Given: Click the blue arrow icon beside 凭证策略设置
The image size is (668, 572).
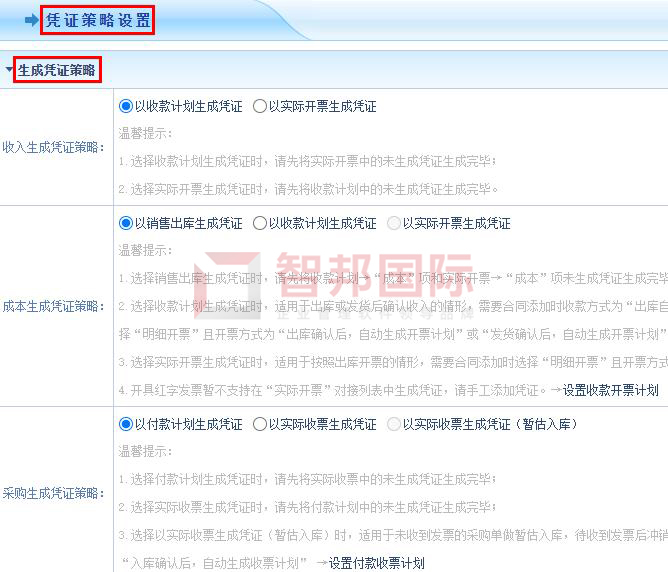Looking at the screenshot, I should click(32, 20).
